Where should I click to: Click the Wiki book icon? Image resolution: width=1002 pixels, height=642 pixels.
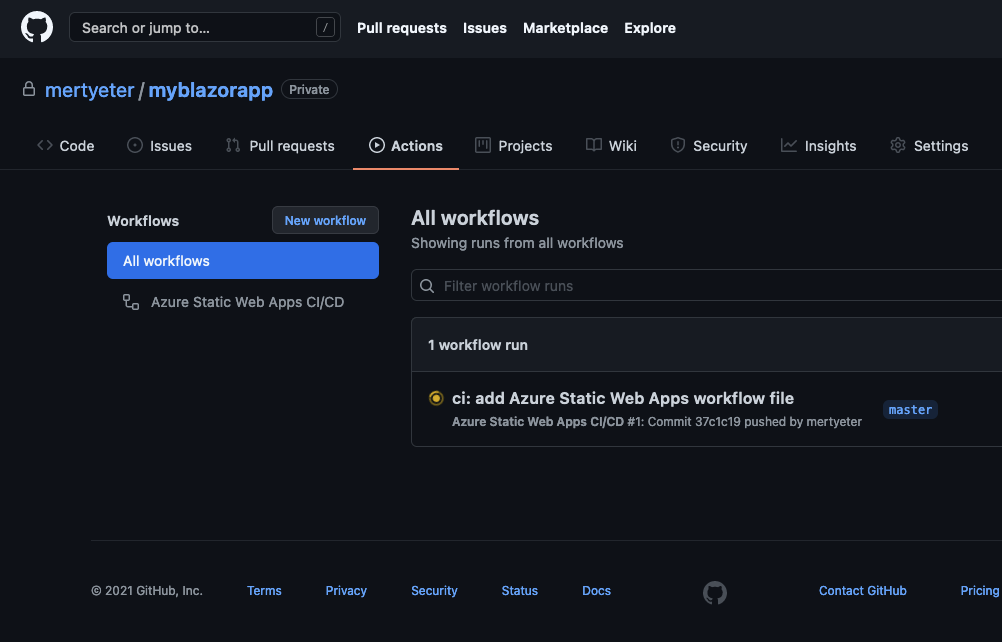(x=594, y=145)
